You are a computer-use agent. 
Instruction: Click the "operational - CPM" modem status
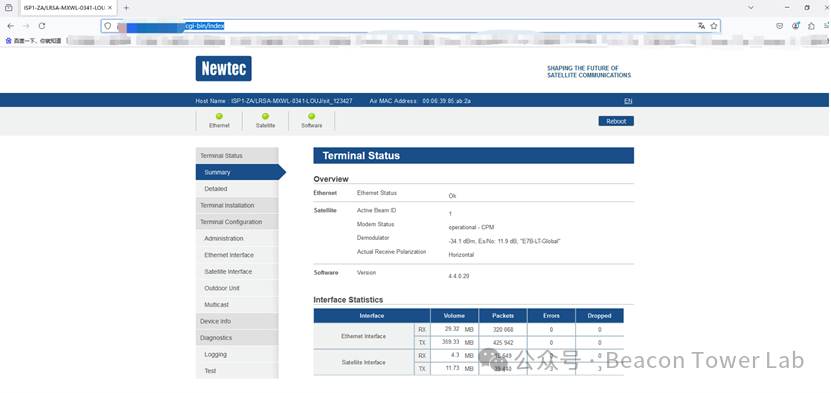pos(471,227)
